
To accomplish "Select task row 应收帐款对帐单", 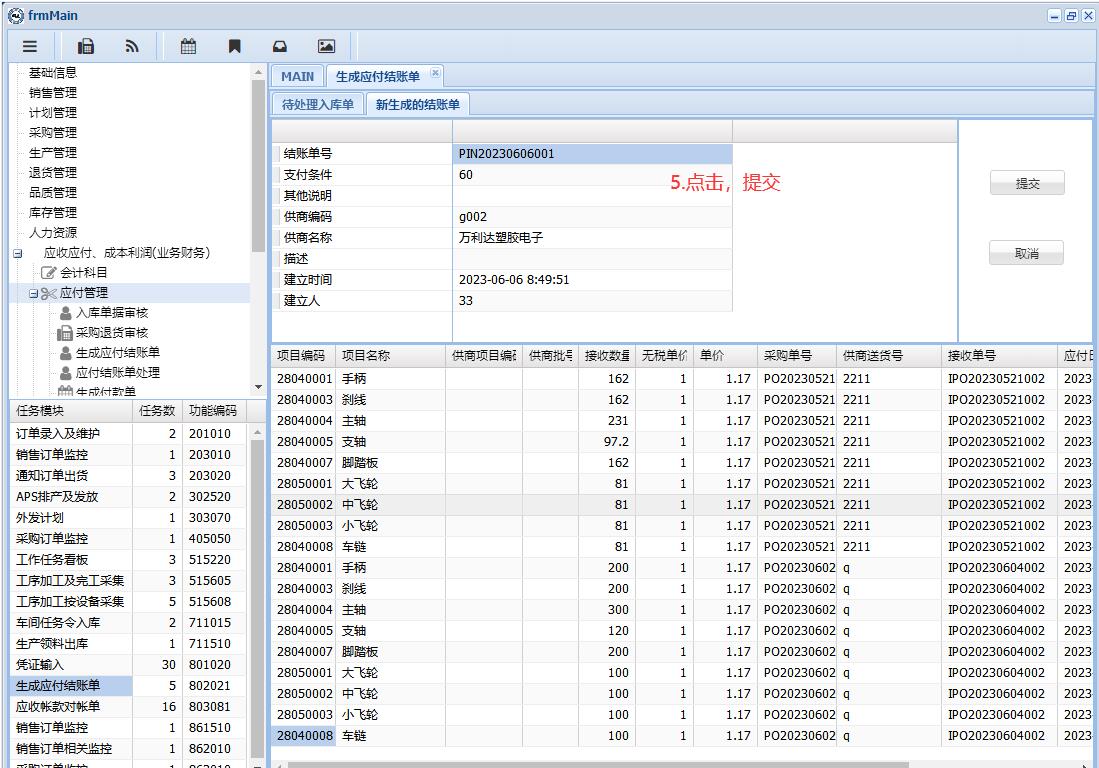I will (x=130, y=707).
